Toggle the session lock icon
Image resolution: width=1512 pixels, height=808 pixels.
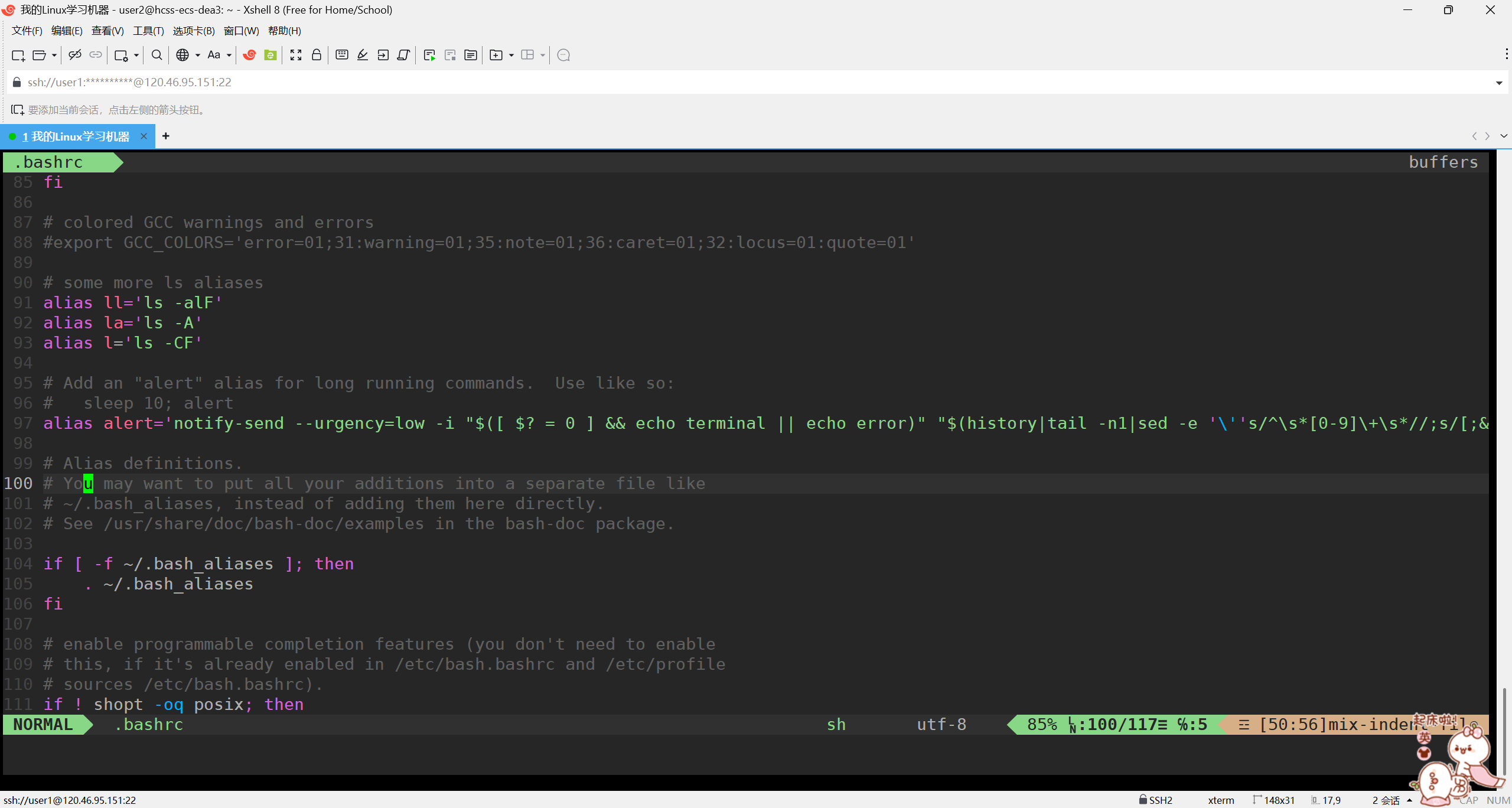(x=317, y=55)
